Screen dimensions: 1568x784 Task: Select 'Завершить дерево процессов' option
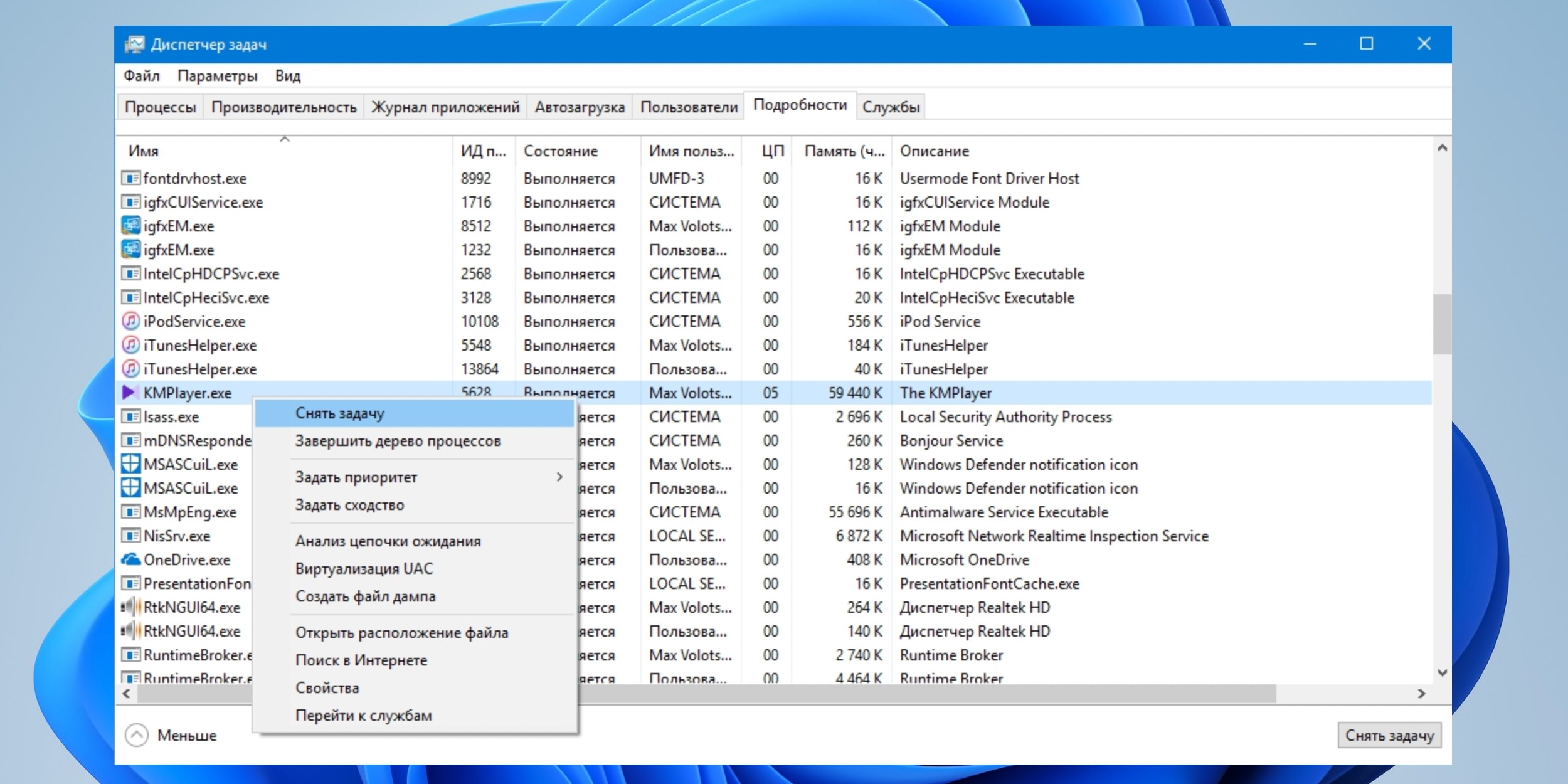pyautogui.click(x=397, y=441)
